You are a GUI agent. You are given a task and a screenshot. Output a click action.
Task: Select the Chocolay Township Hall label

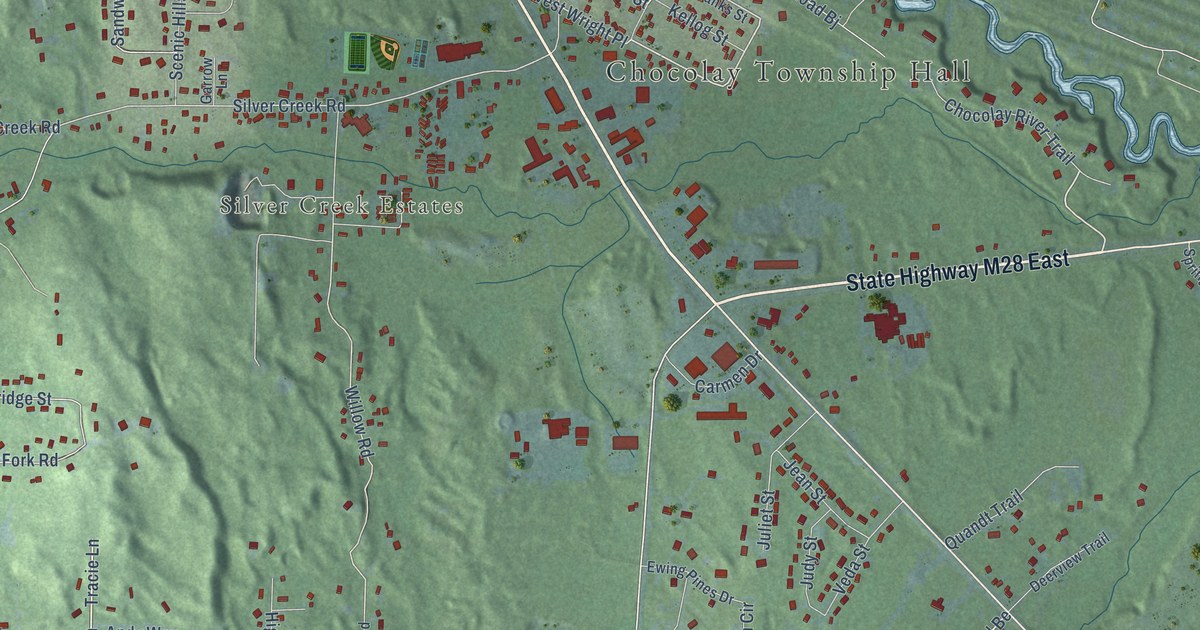point(789,72)
